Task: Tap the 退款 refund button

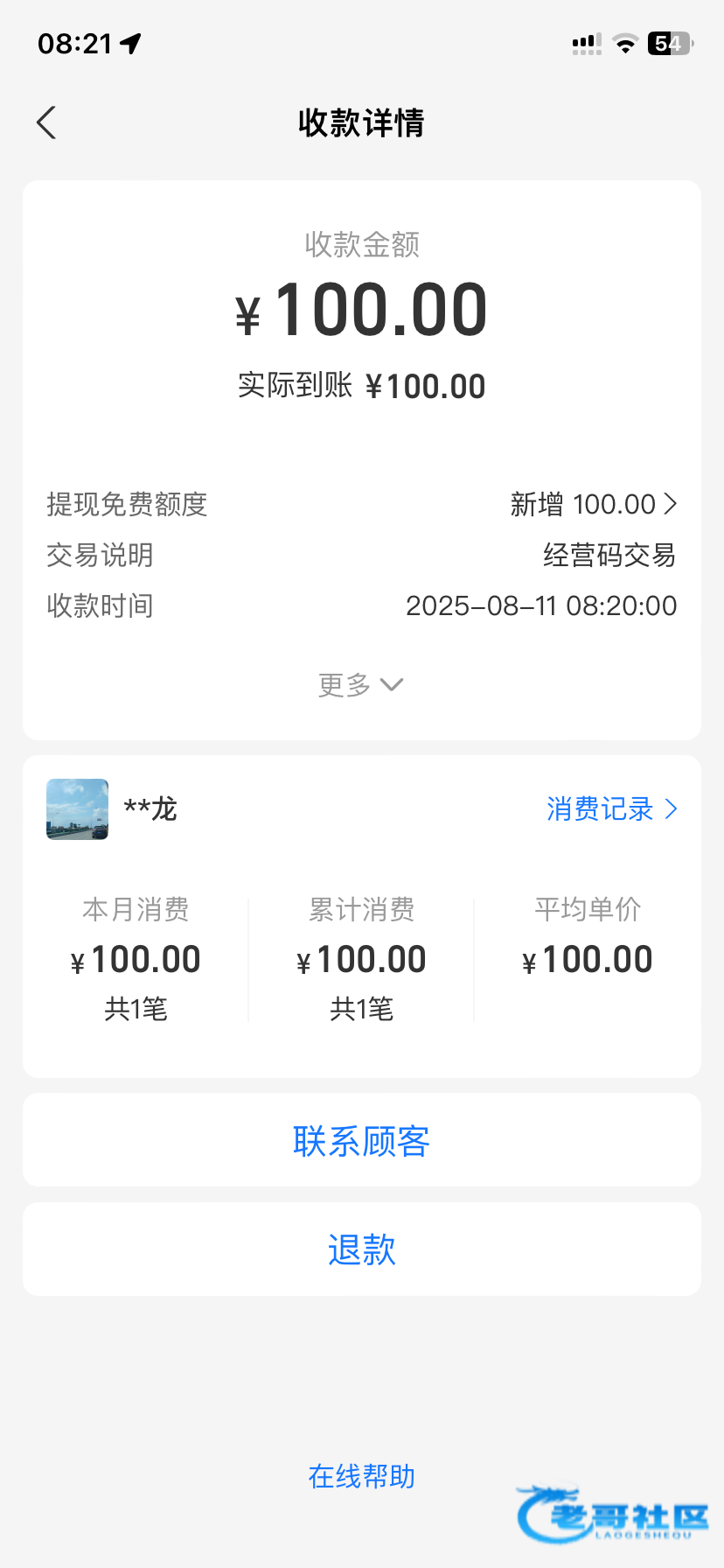Action: coord(361,1249)
